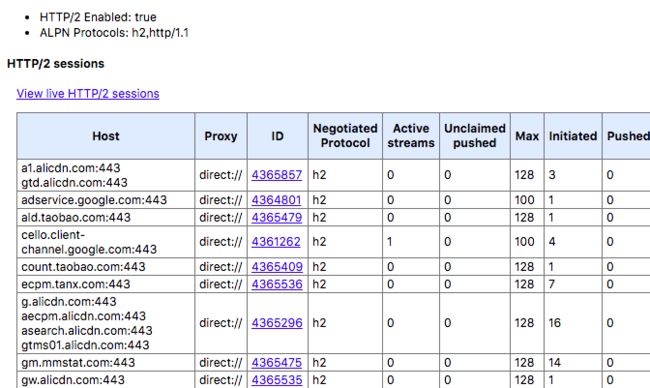650x388 pixels.
Task: Click the Max column header
Action: [527, 136]
